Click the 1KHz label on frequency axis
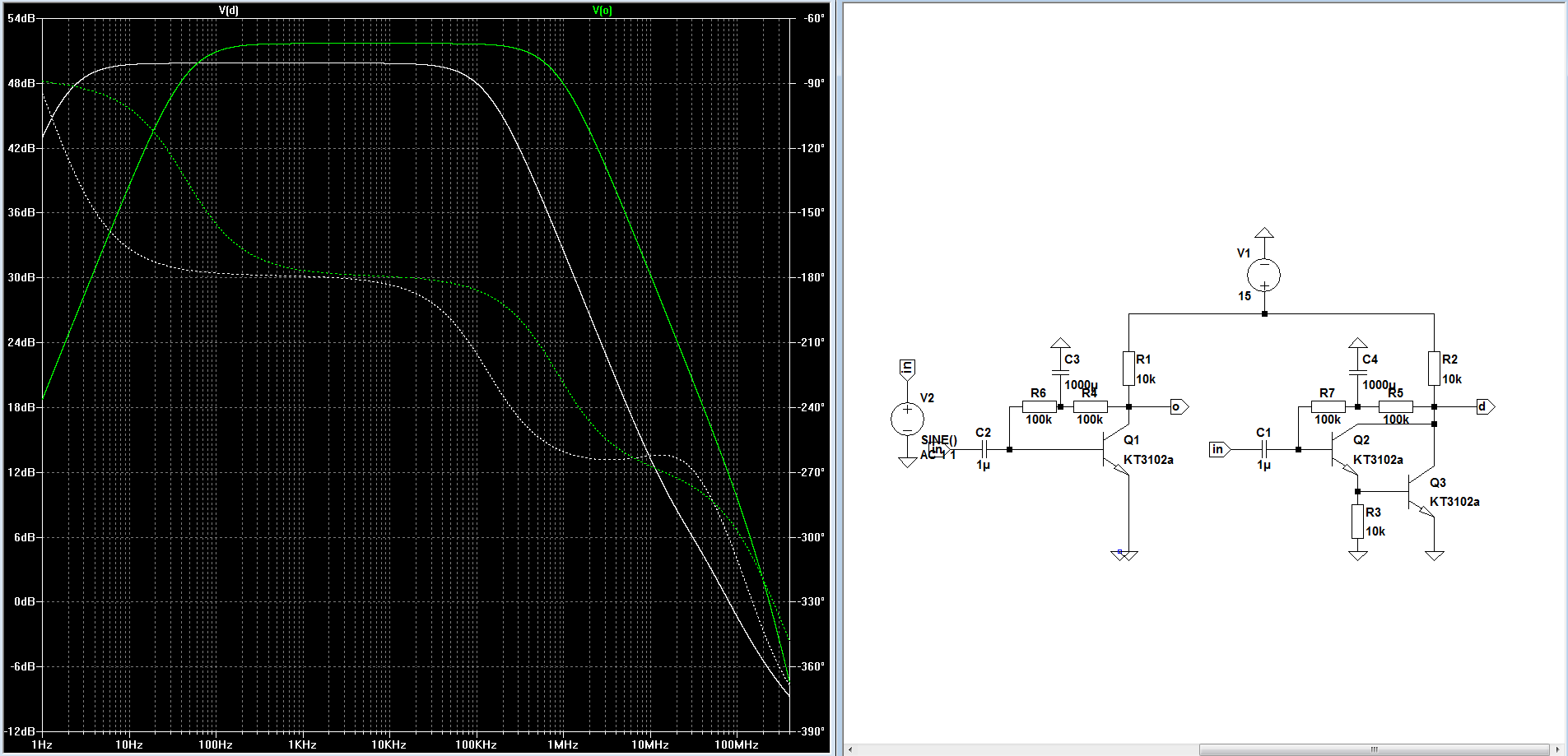This screenshot has width=1568, height=756. [302, 744]
